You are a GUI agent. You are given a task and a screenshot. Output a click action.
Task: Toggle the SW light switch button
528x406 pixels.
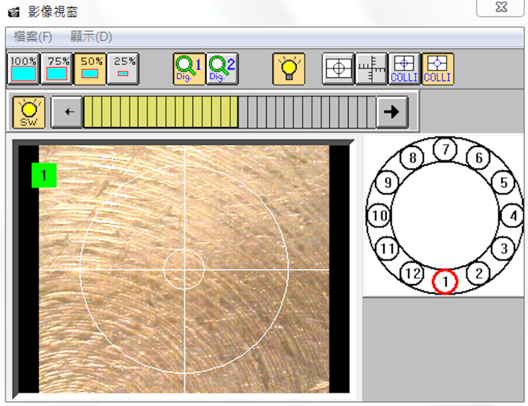[x=29, y=112]
